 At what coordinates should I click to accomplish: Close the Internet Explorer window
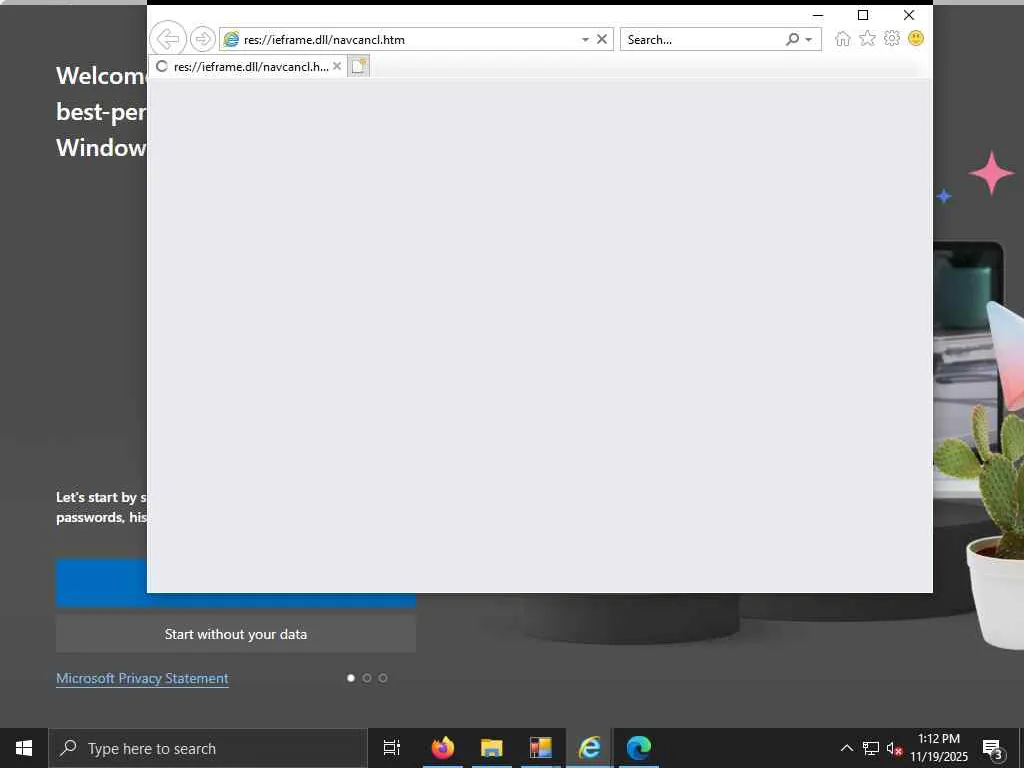[908, 15]
